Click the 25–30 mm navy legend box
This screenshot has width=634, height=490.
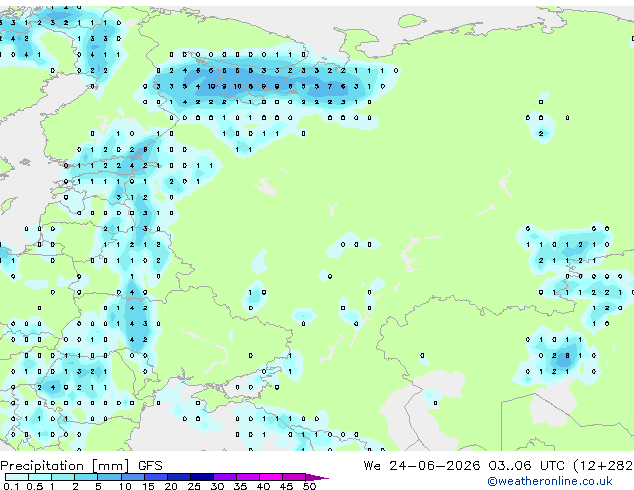[x=201, y=477]
